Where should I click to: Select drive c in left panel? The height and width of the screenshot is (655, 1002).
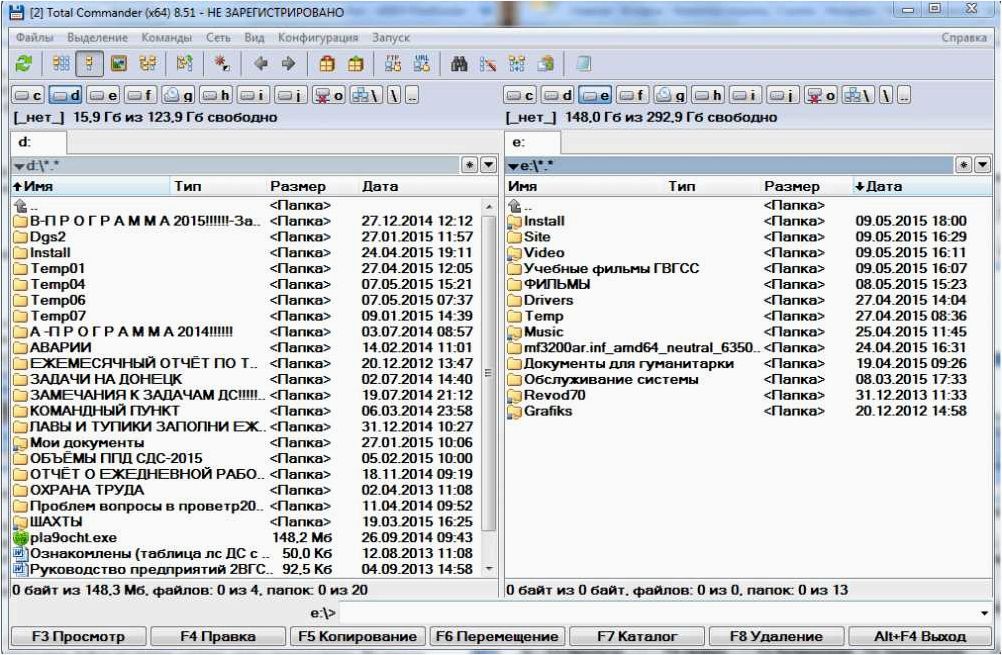[28, 96]
